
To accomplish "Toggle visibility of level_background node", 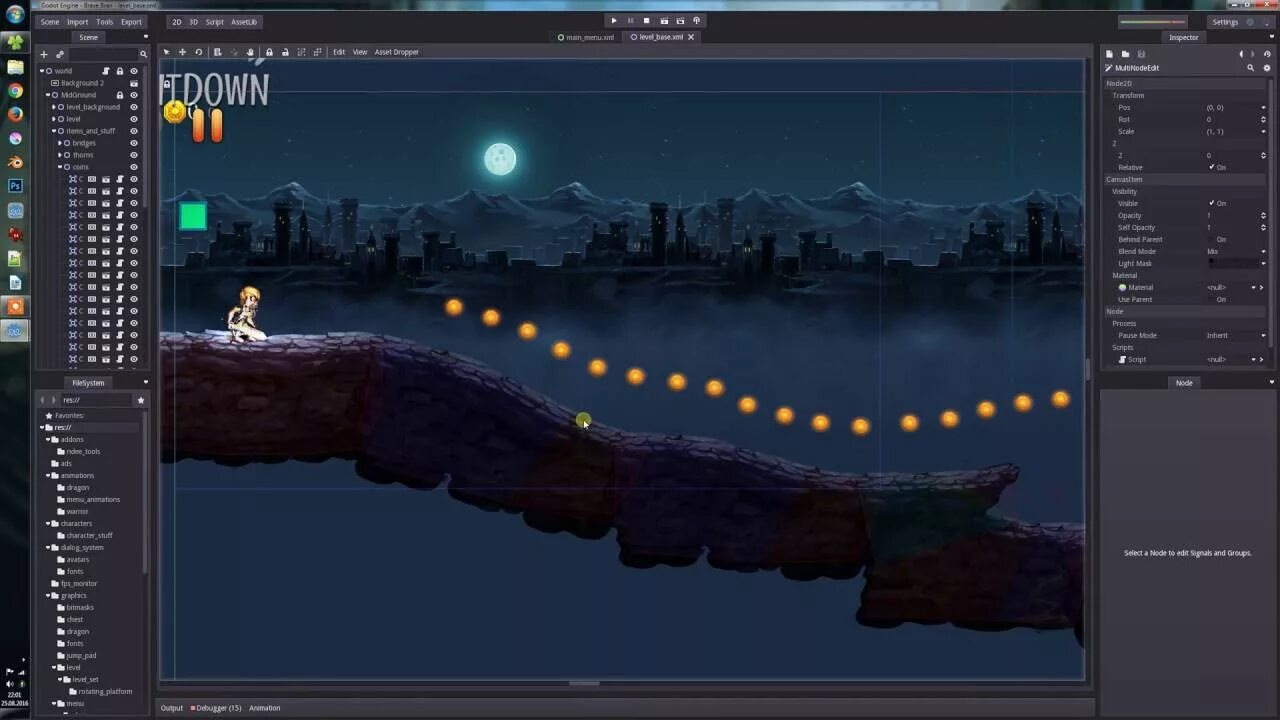I will 134,107.
